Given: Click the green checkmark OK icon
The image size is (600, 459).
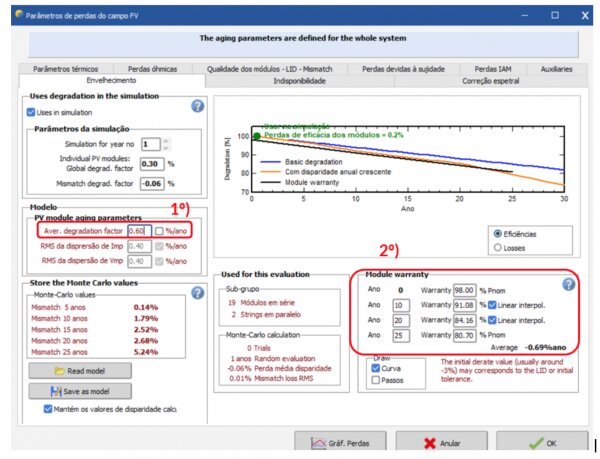Looking at the screenshot, I should (x=534, y=443).
